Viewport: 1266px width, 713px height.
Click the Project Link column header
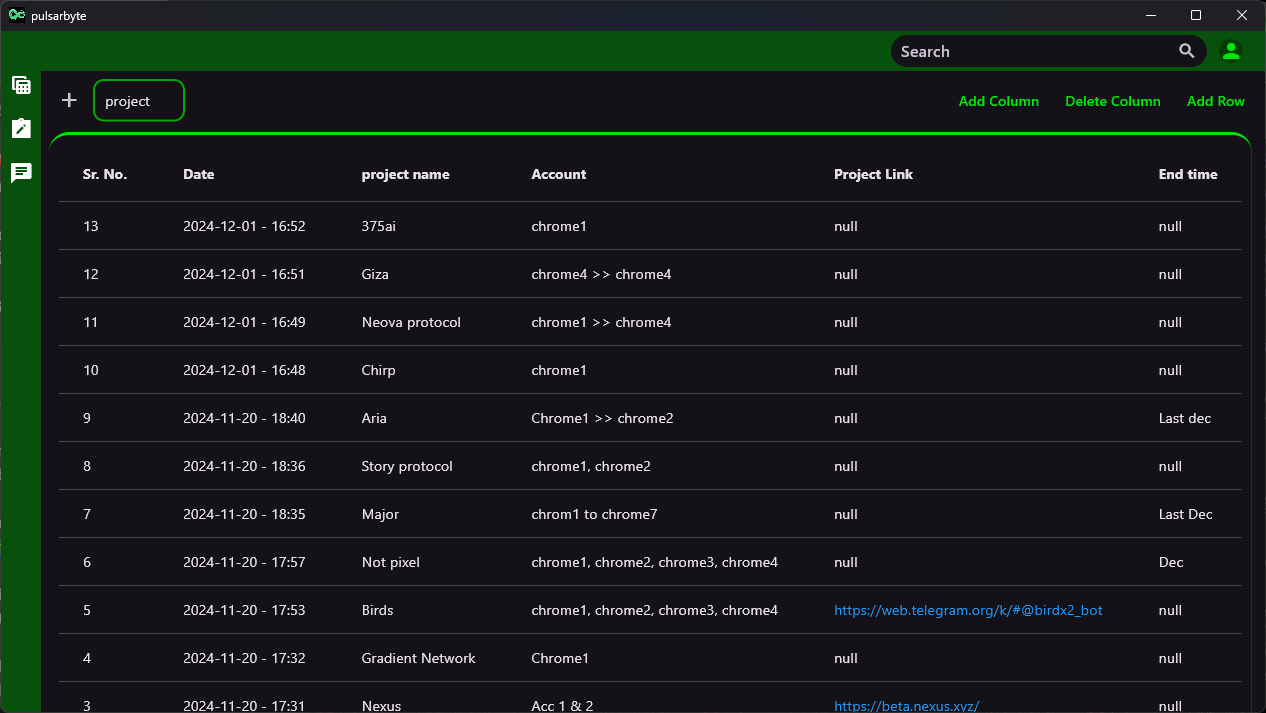coord(874,174)
